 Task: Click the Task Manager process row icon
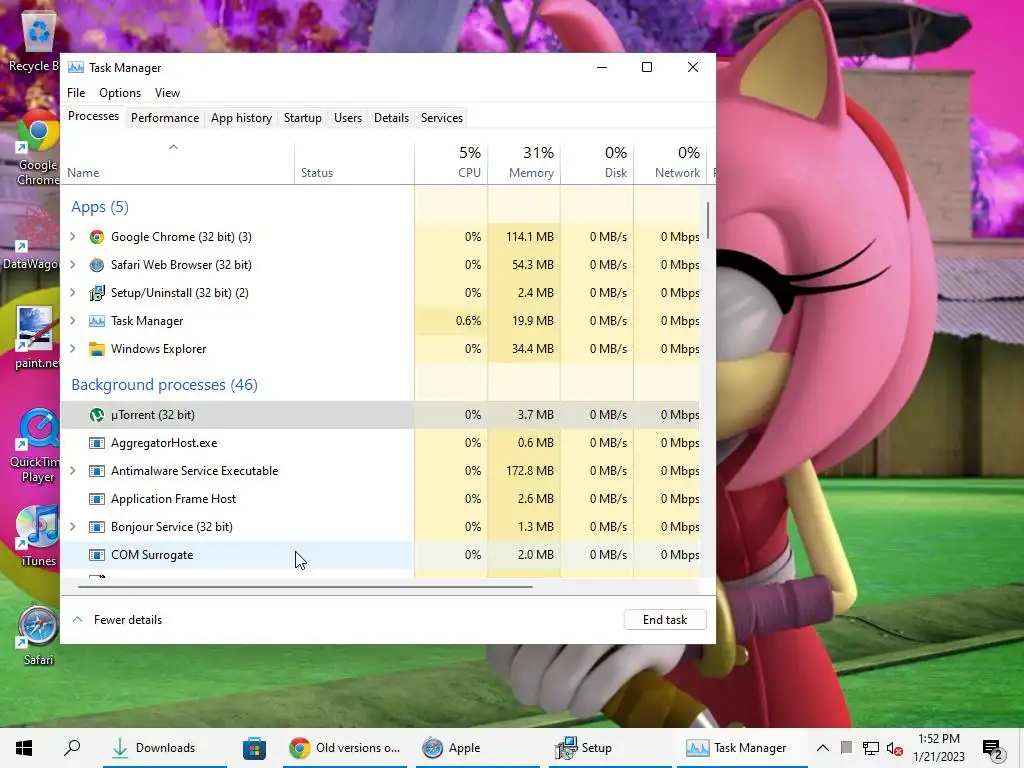tap(97, 321)
